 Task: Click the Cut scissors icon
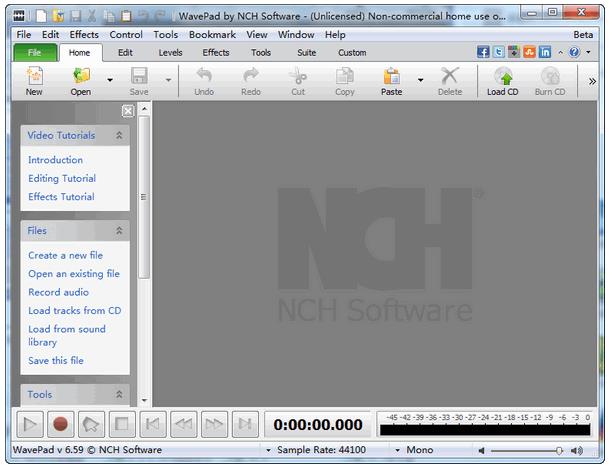(x=298, y=76)
